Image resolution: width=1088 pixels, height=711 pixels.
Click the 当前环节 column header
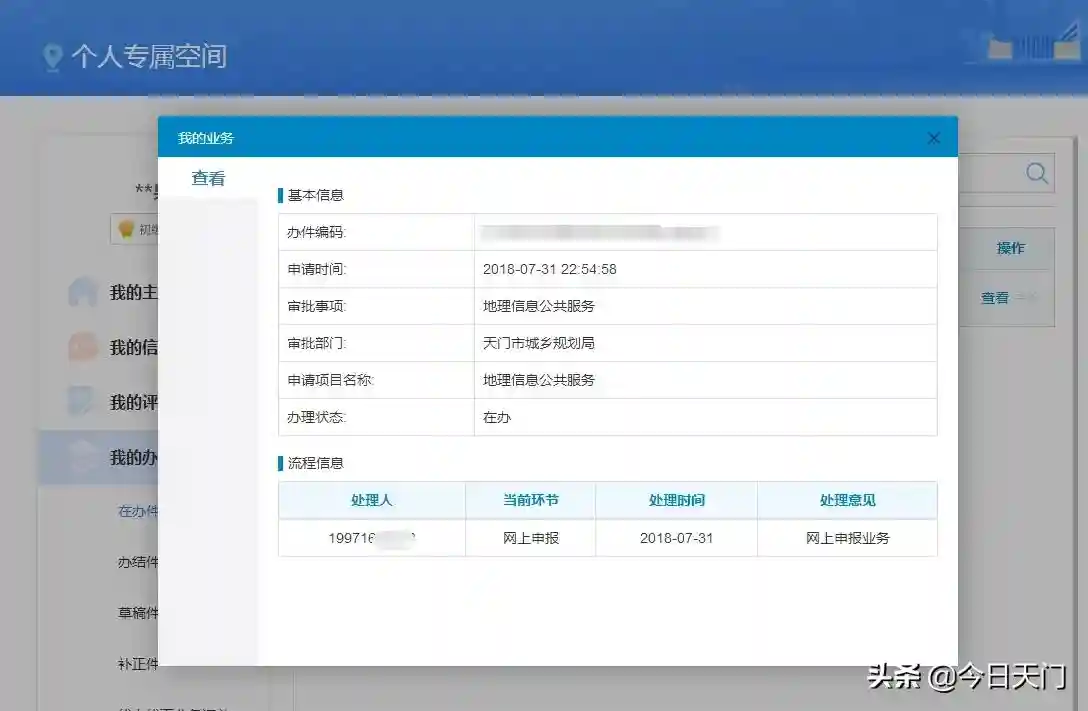coord(530,500)
